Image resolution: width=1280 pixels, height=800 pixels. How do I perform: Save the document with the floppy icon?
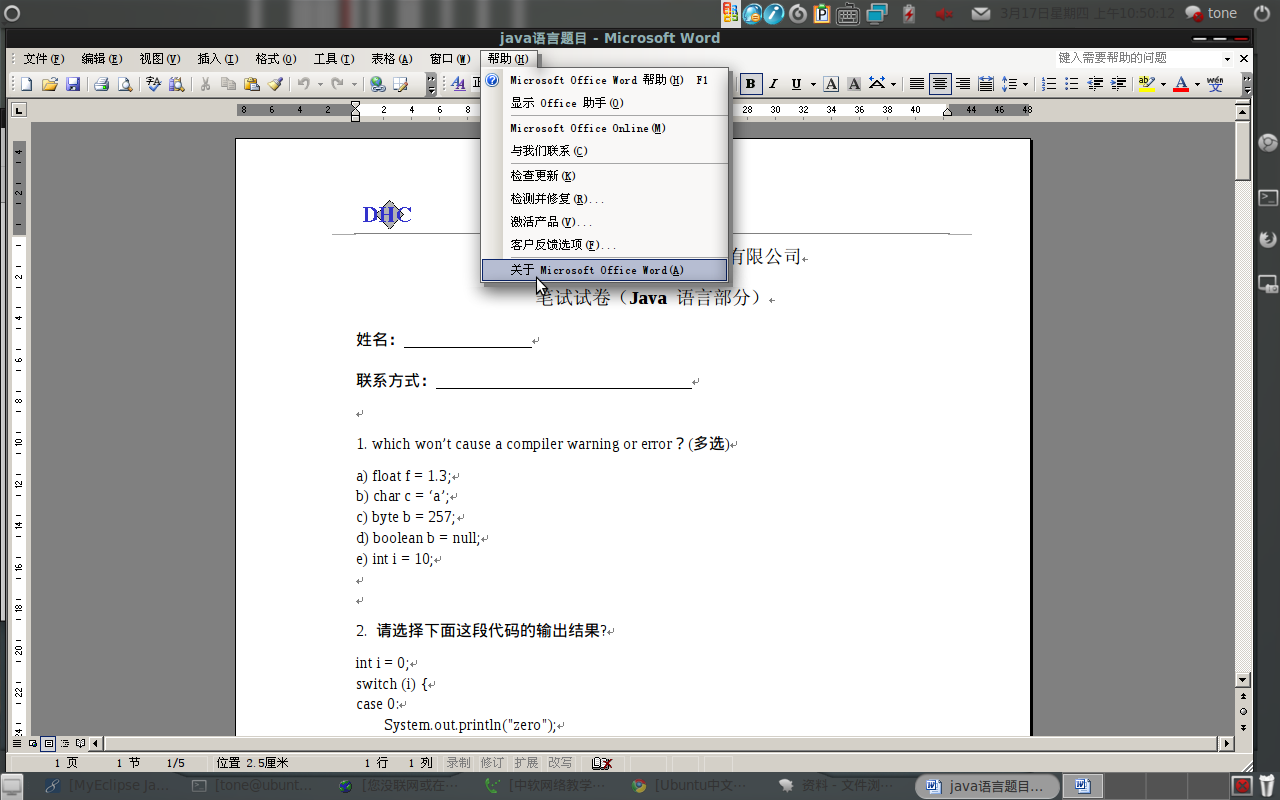click(73, 85)
